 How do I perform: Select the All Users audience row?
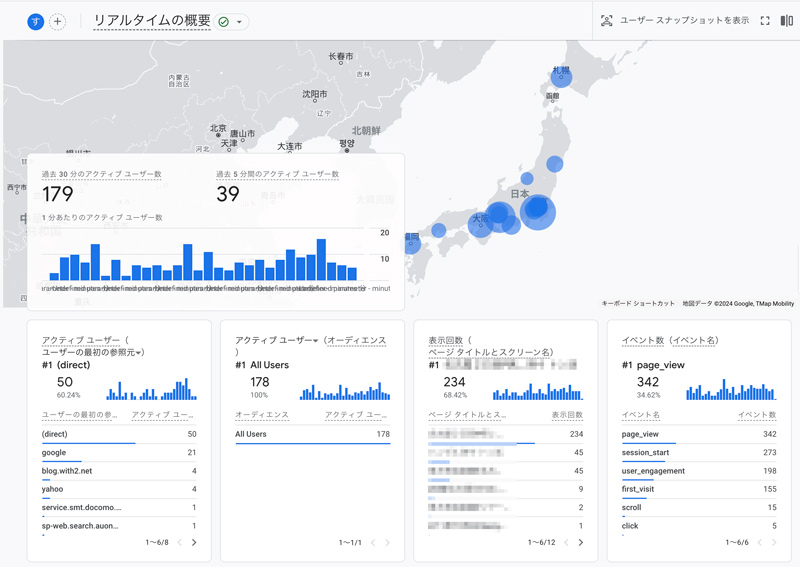[x=313, y=434]
